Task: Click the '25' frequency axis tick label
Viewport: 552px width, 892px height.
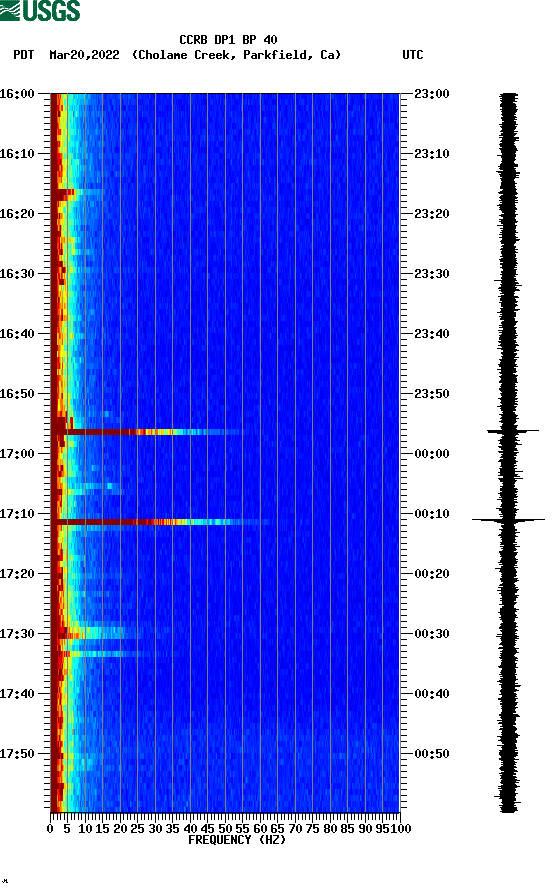Action: point(138,829)
